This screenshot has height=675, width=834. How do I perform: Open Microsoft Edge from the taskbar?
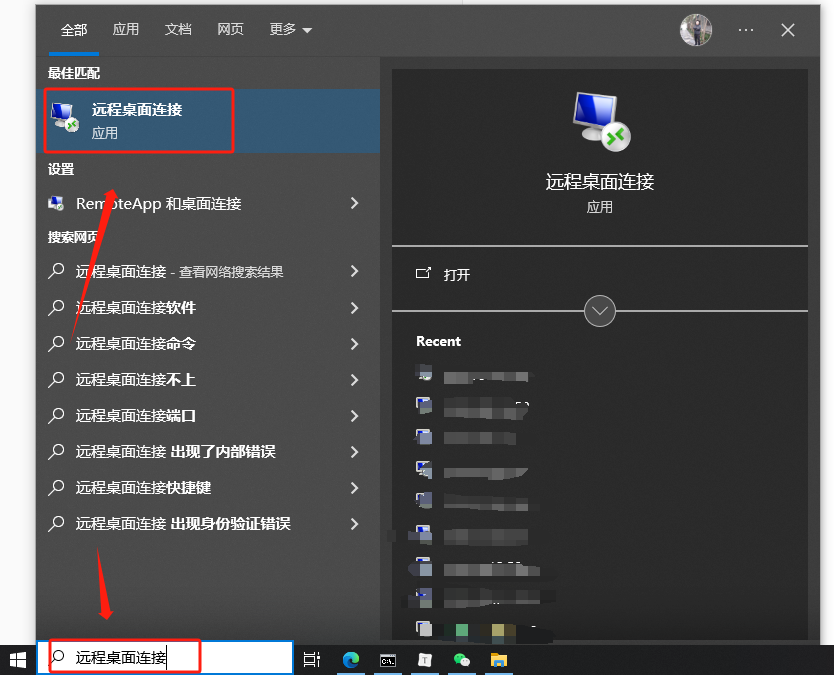point(350,660)
